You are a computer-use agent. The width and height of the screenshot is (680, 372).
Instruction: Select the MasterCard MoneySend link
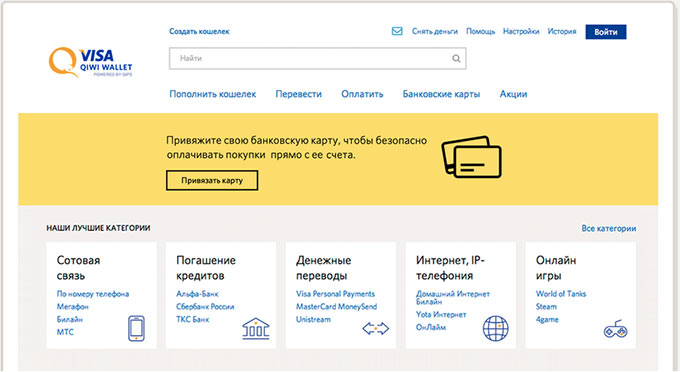pyautogui.click(x=336, y=307)
